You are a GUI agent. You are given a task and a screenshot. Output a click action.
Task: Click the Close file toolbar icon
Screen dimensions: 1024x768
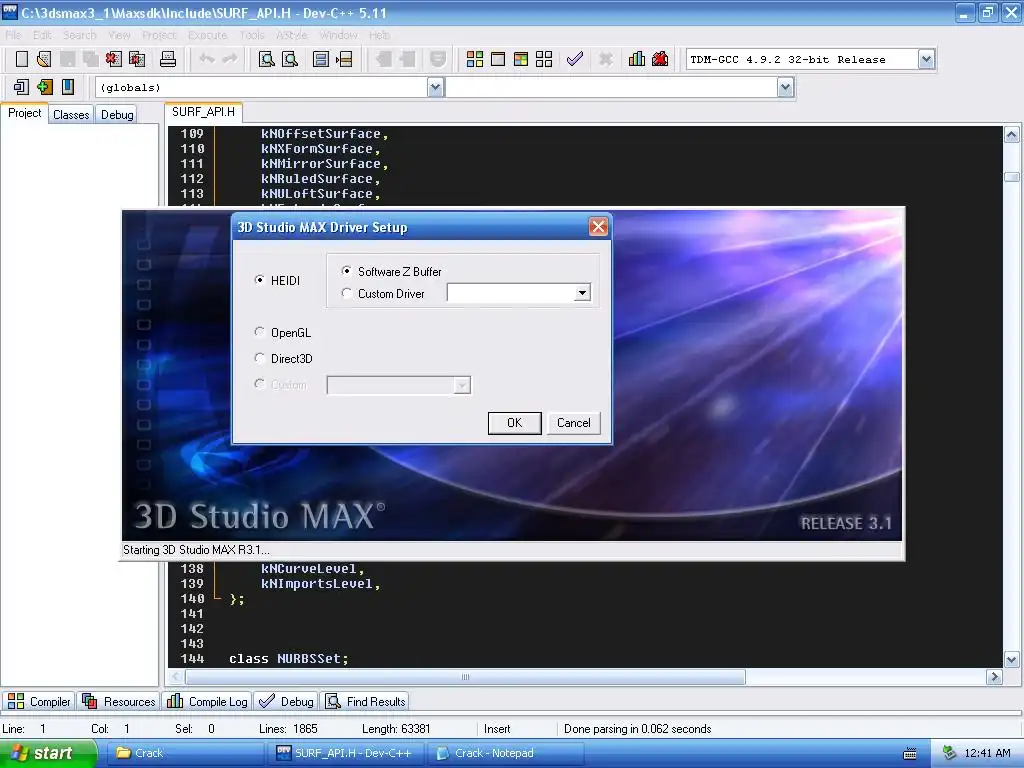pyautogui.click(x=114, y=59)
